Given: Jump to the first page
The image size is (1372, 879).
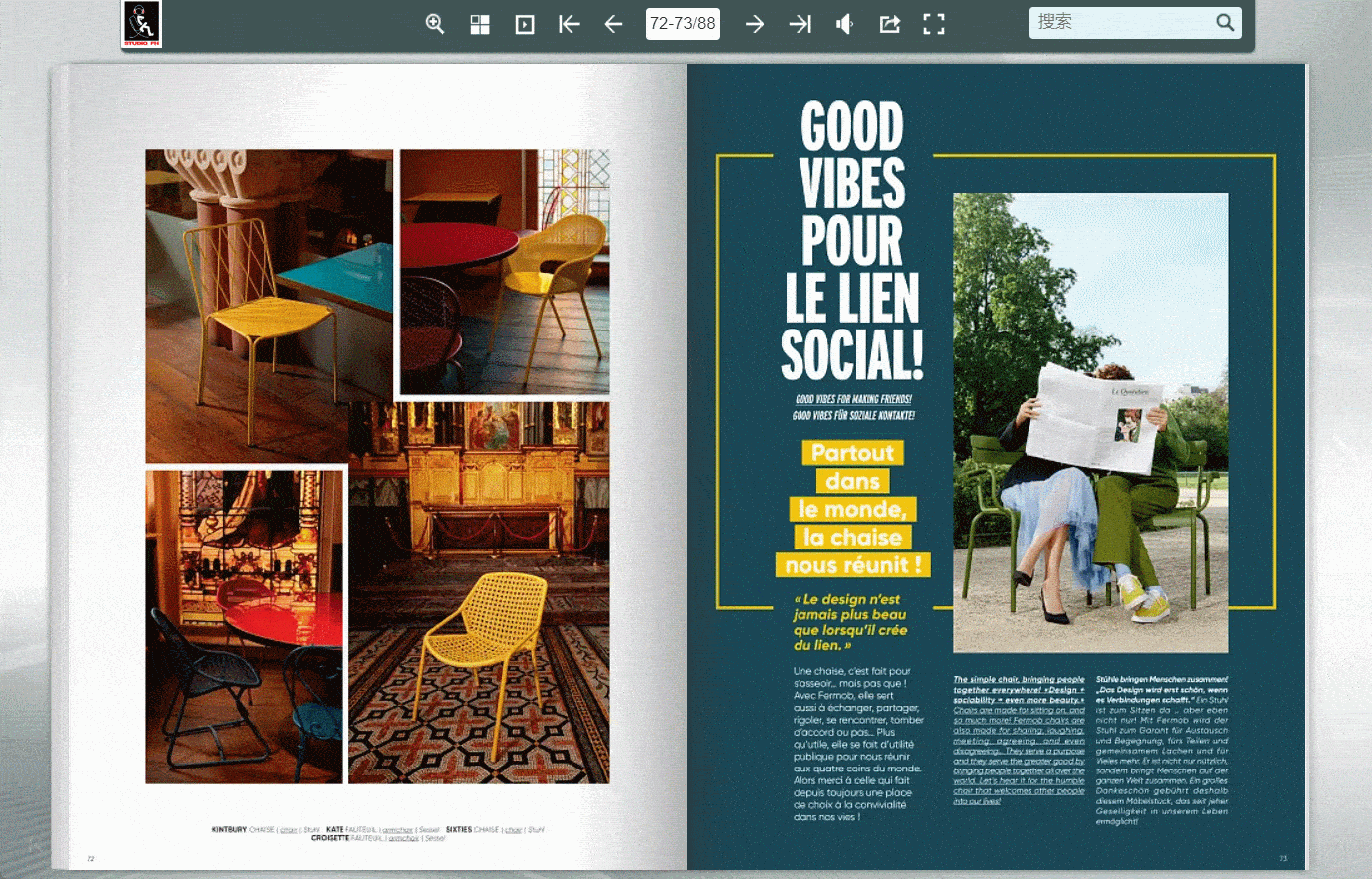Looking at the screenshot, I should pos(570,24).
